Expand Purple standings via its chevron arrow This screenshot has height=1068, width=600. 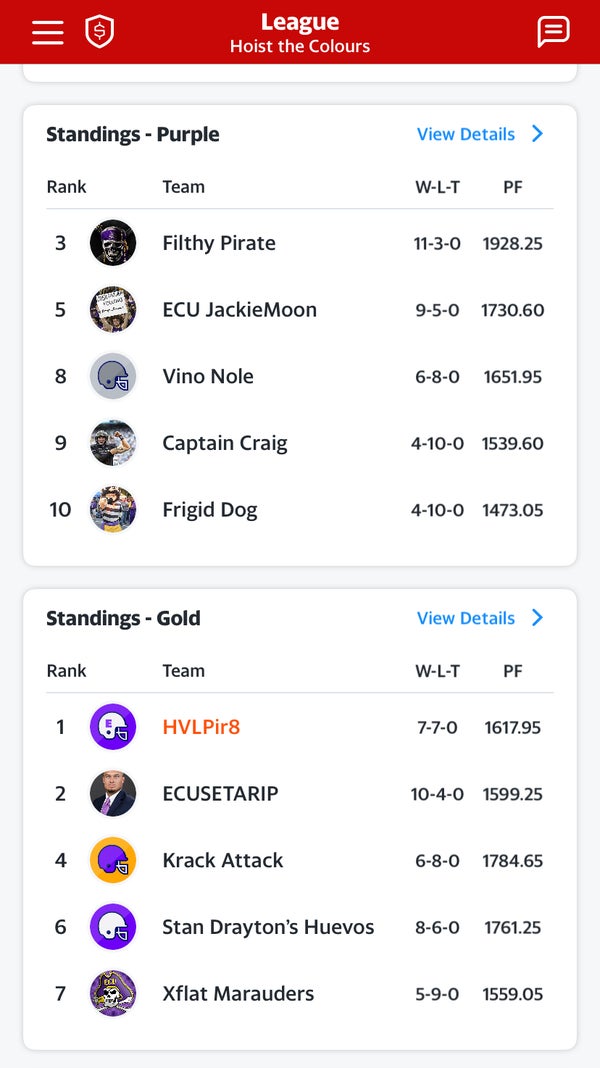(x=537, y=133)
